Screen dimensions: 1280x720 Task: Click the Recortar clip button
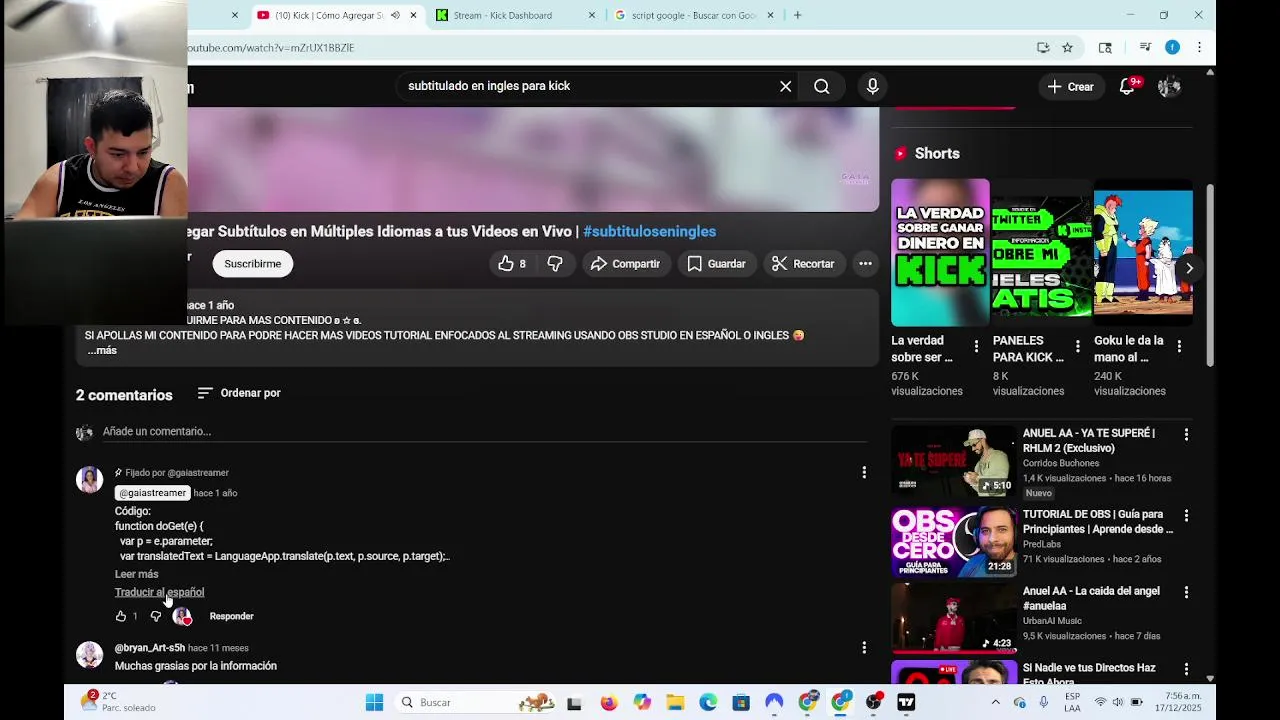[x=803, y=264]
